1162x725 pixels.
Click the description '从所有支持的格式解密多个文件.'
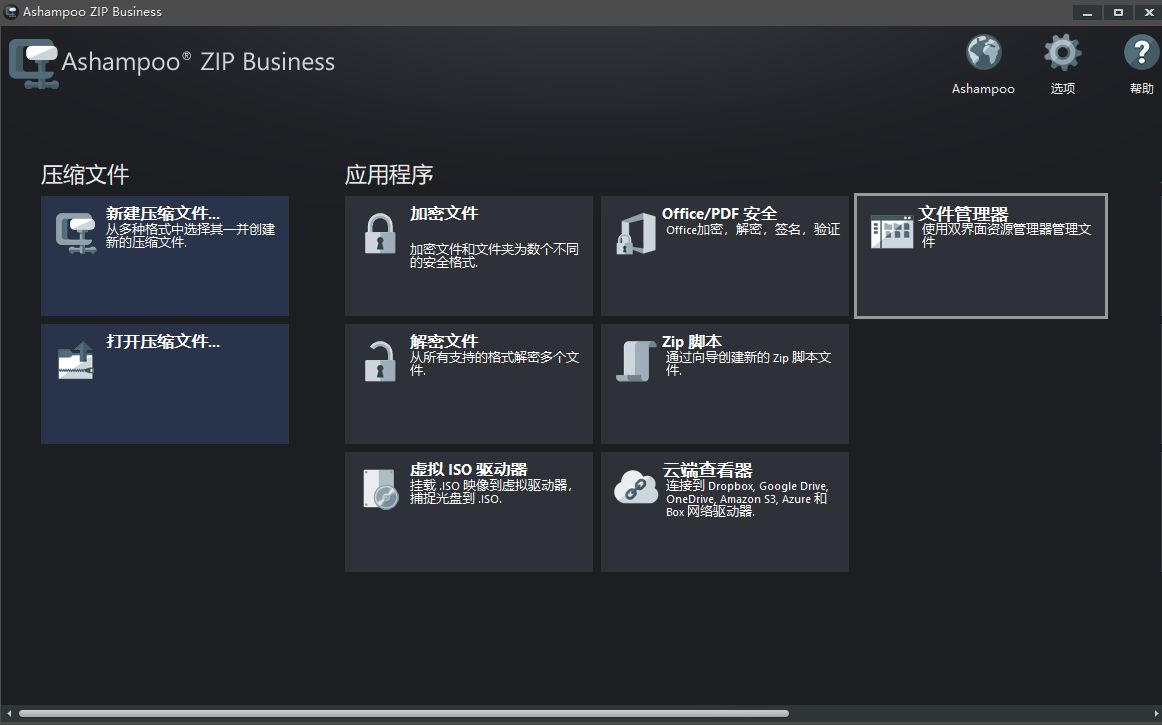(494, 363)
